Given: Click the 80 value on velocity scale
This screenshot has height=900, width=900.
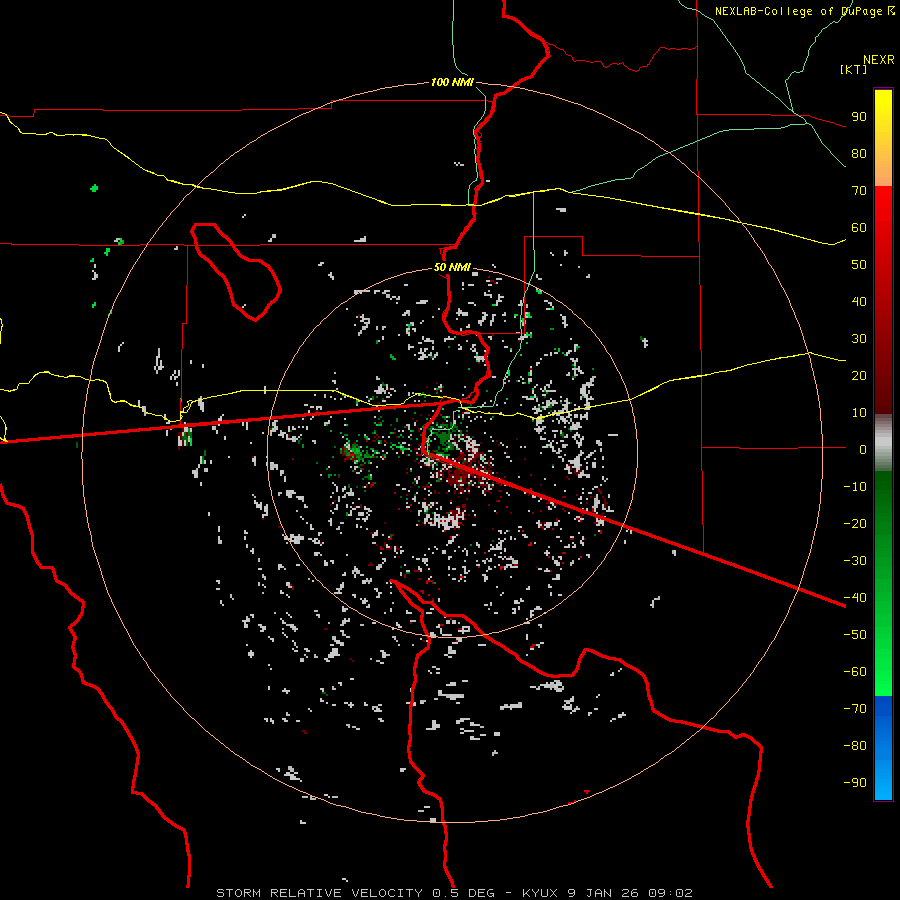Looking at the screenshot, I should 859,154.
